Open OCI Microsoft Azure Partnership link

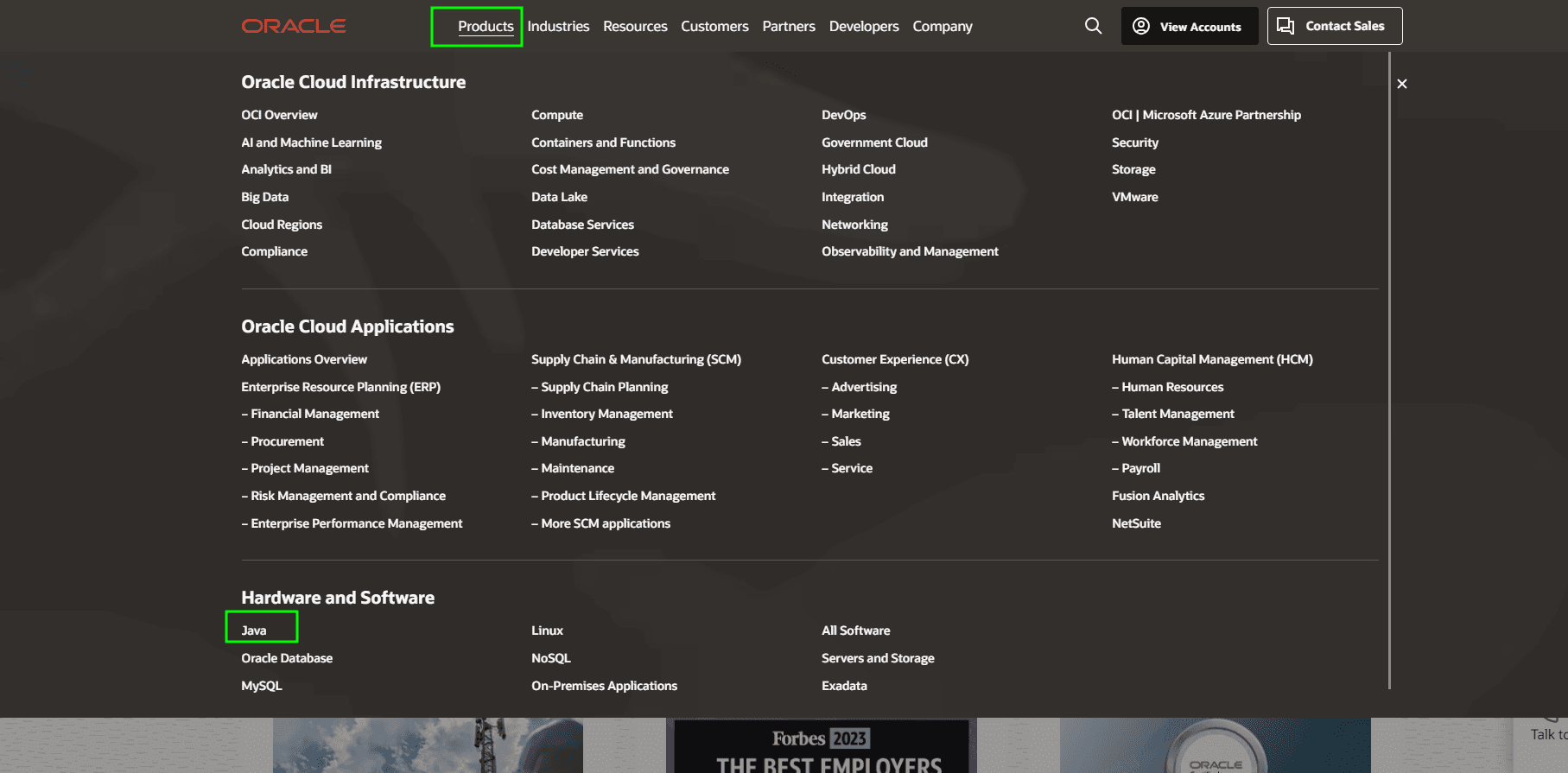coord(1206,115)
